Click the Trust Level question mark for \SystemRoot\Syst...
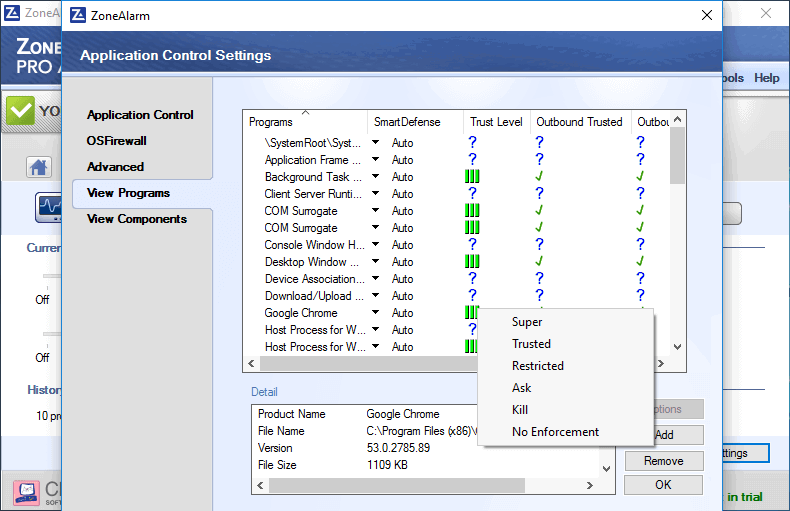 [472, 143]
